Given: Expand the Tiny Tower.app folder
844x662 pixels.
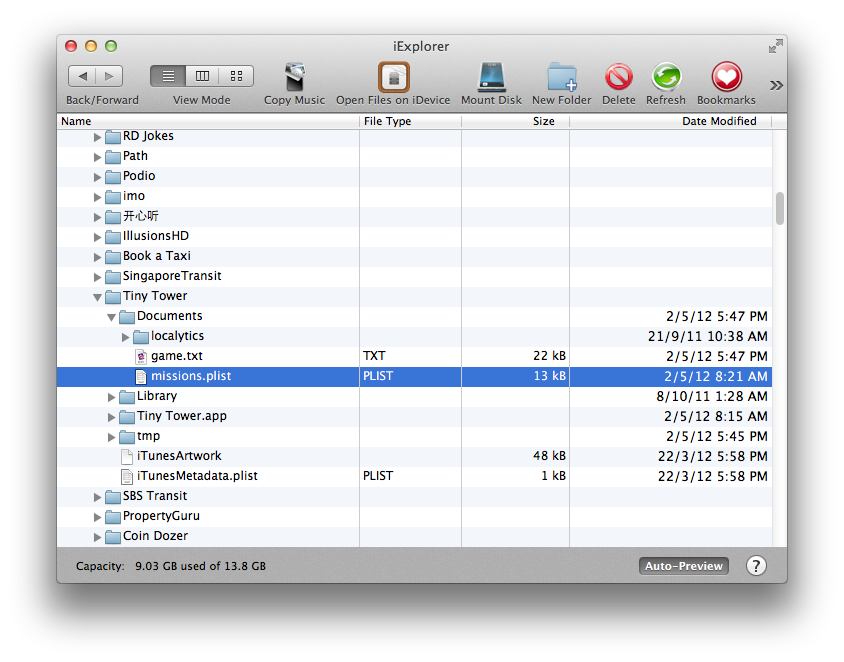Looking at the screenshot, I should tap(111, 417).
